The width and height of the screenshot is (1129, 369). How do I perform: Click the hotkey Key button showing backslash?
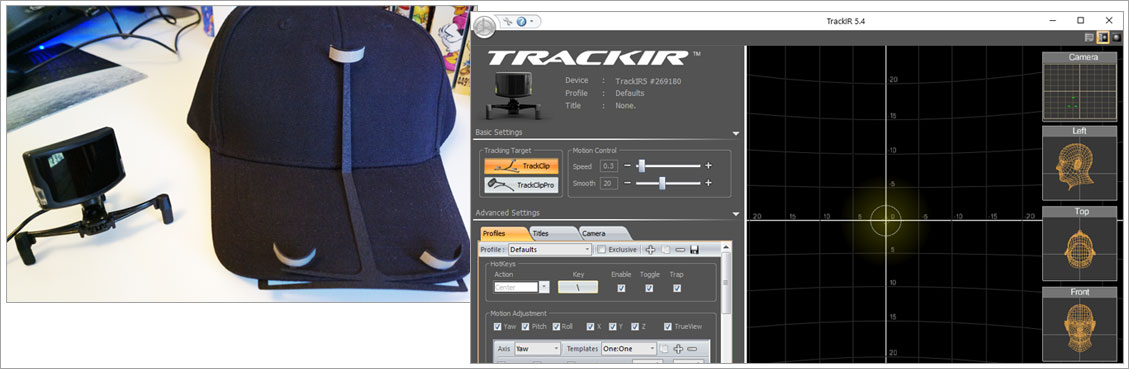(578, 287)
